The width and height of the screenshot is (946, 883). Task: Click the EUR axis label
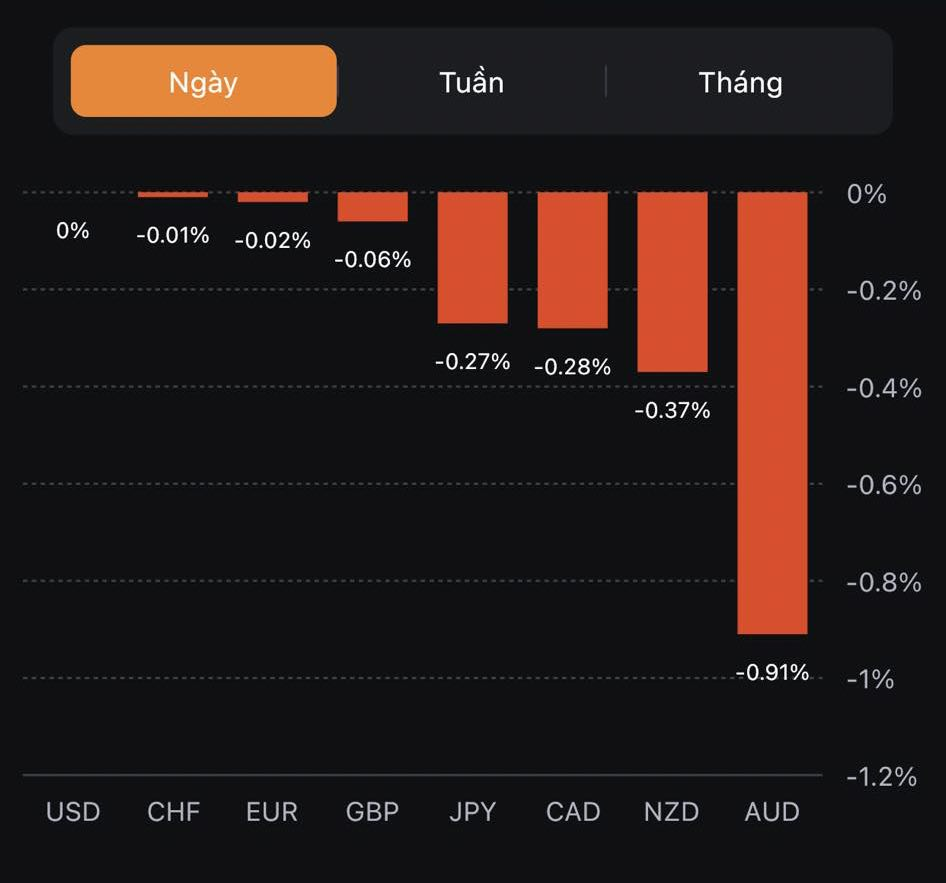point(272,811)
